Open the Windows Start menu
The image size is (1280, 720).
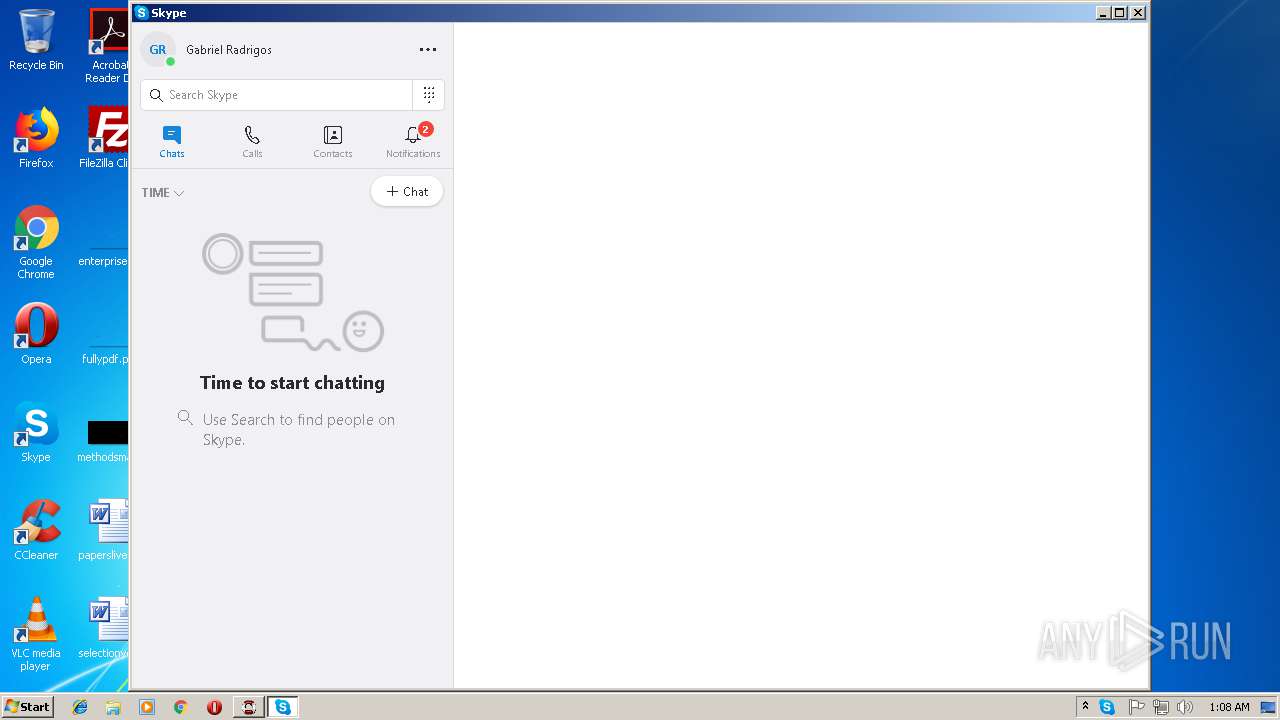[28, 707]
